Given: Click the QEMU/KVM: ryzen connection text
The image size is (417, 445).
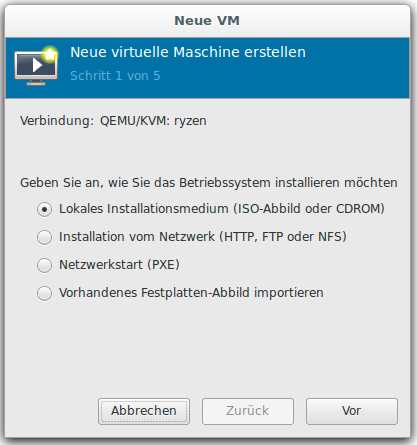Looking at the screenshot, I should coord(153,121).
